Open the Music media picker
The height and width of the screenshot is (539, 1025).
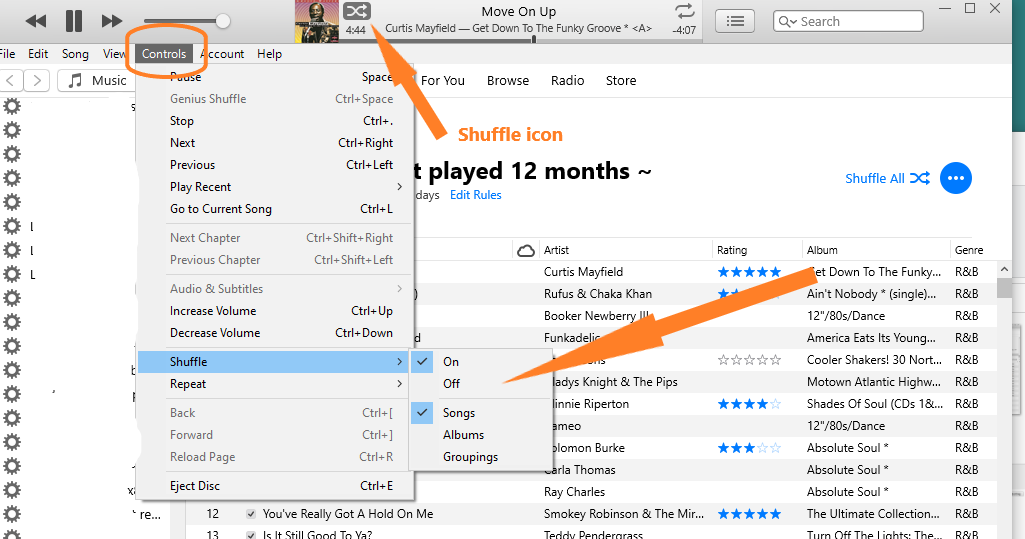97,80
